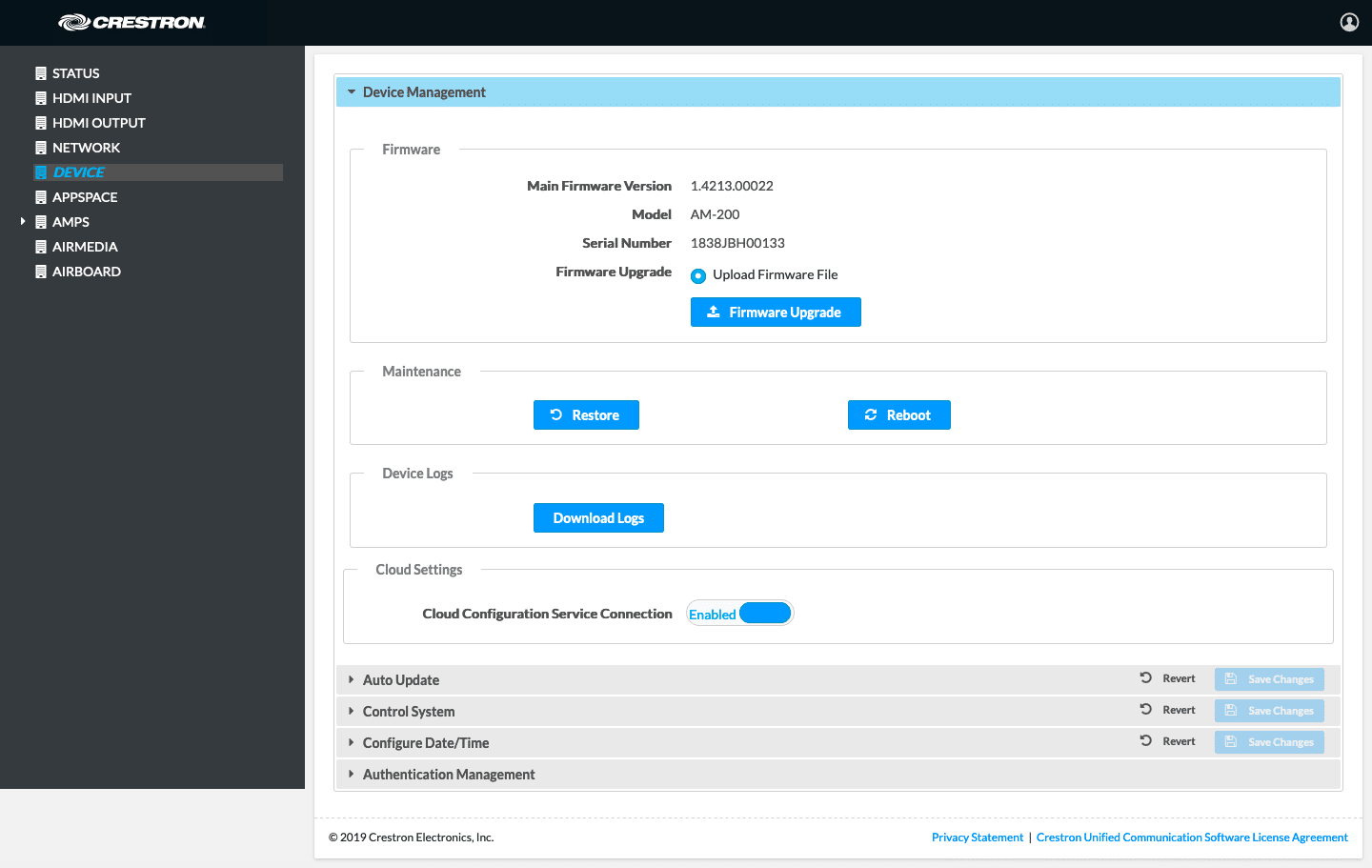The image size is (1372, 868).
Task: Click Revert text for Configure Date/Time
Action: point(1179,741)
